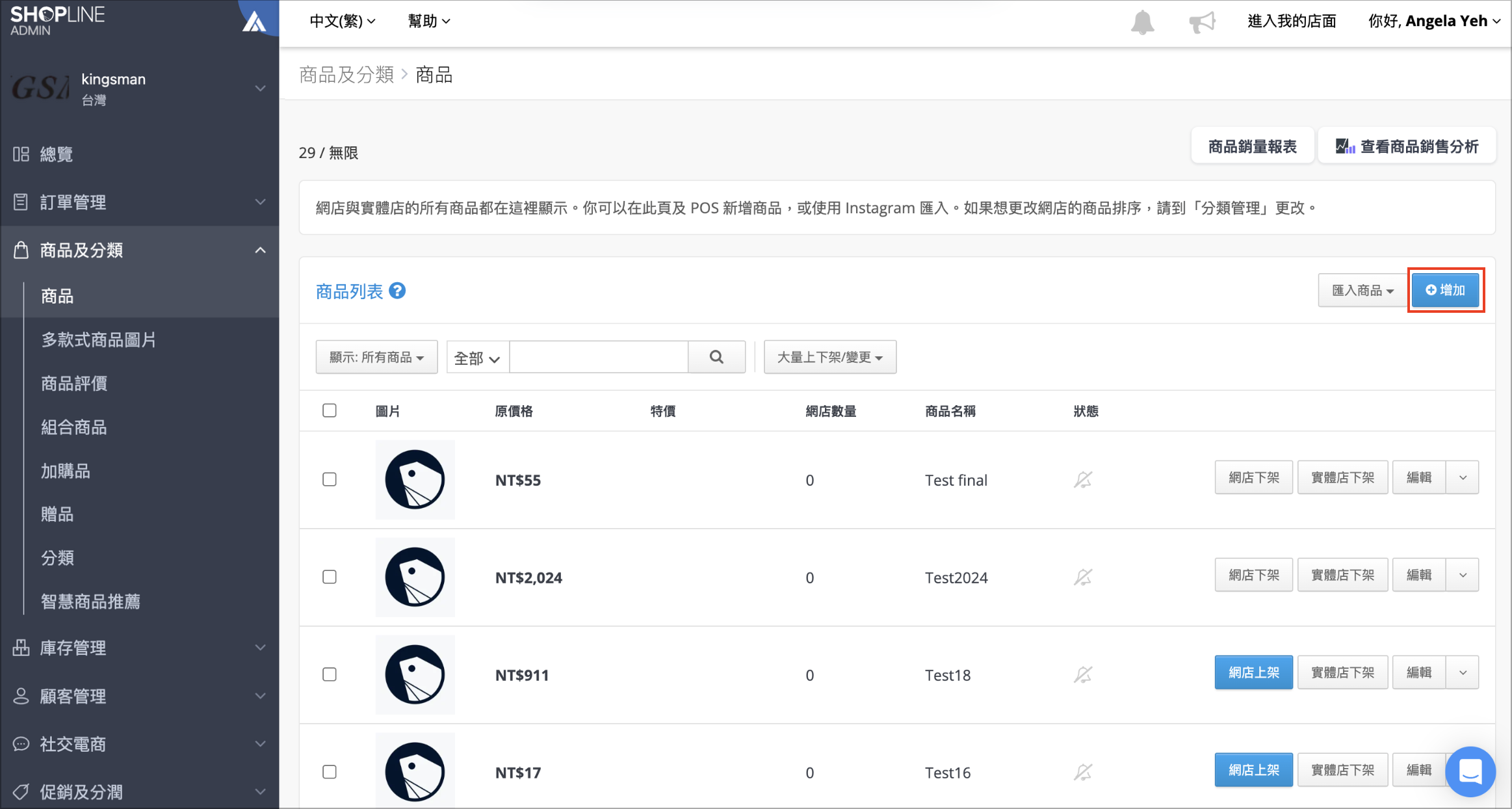Open more actions arrow for Test2024

click(x=1463, y=575)
